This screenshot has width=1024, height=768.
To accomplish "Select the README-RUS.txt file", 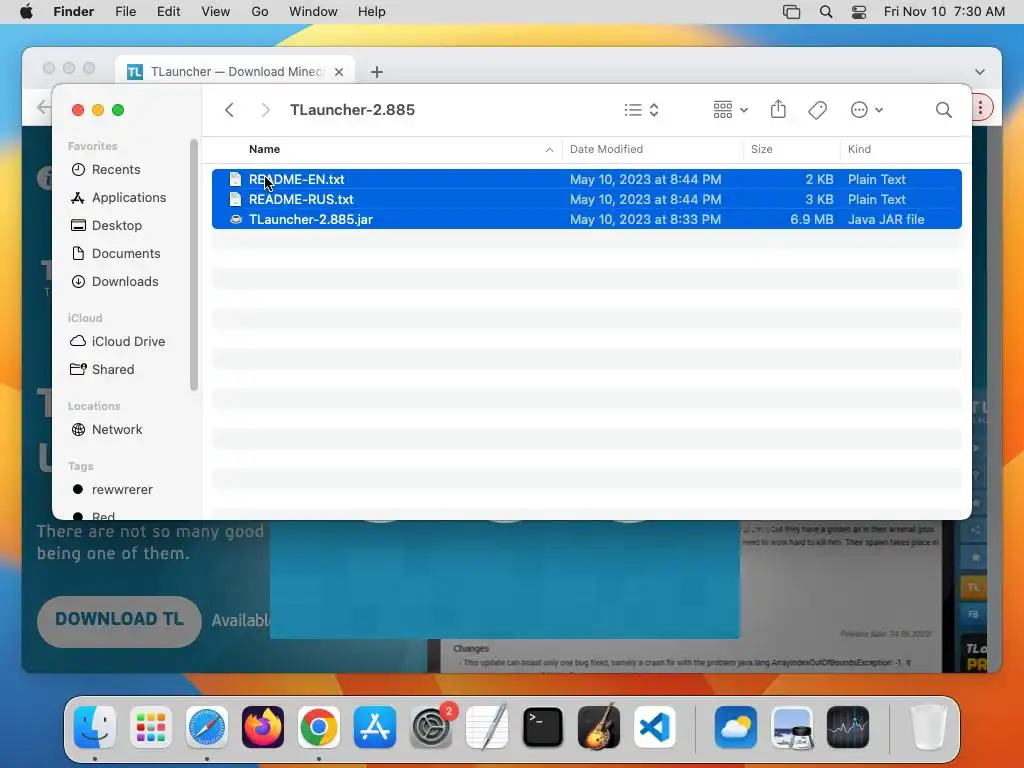I will 586,199.
